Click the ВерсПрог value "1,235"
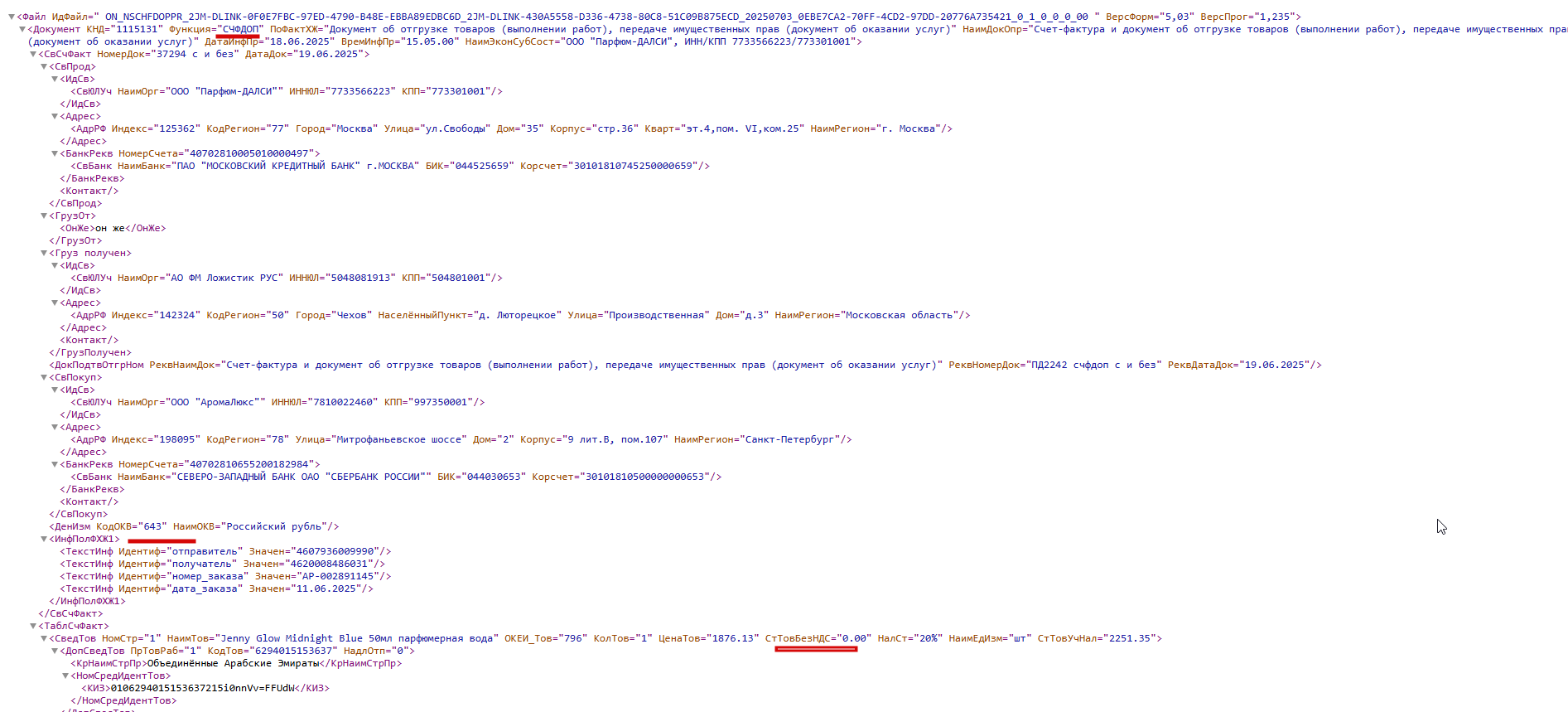The width and height of the screenshot is (1568, 712). (x=1276, y=17)
